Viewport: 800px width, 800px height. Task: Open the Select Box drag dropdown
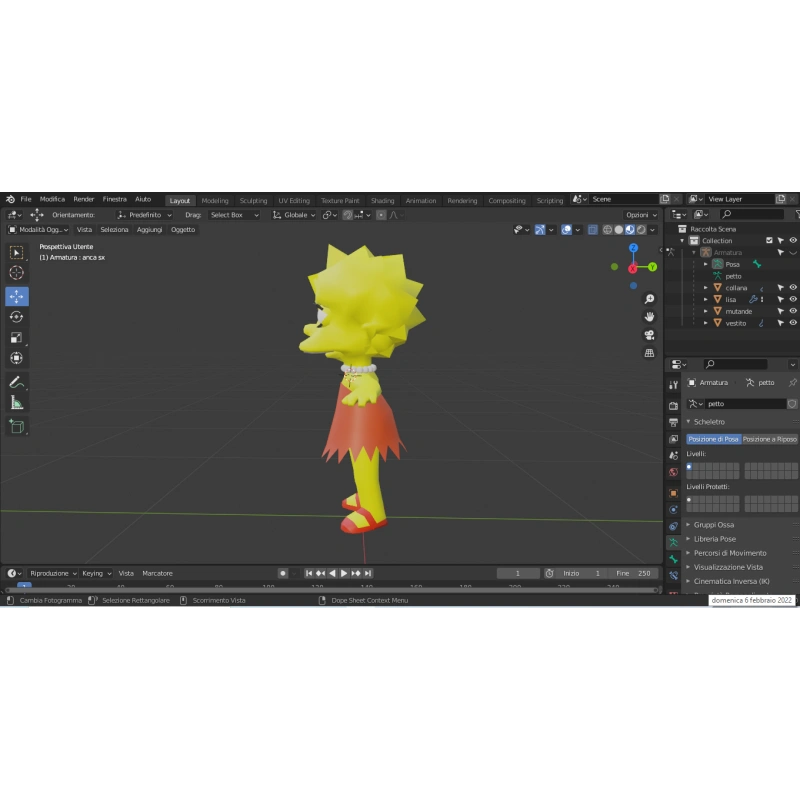tap(234, 215)
